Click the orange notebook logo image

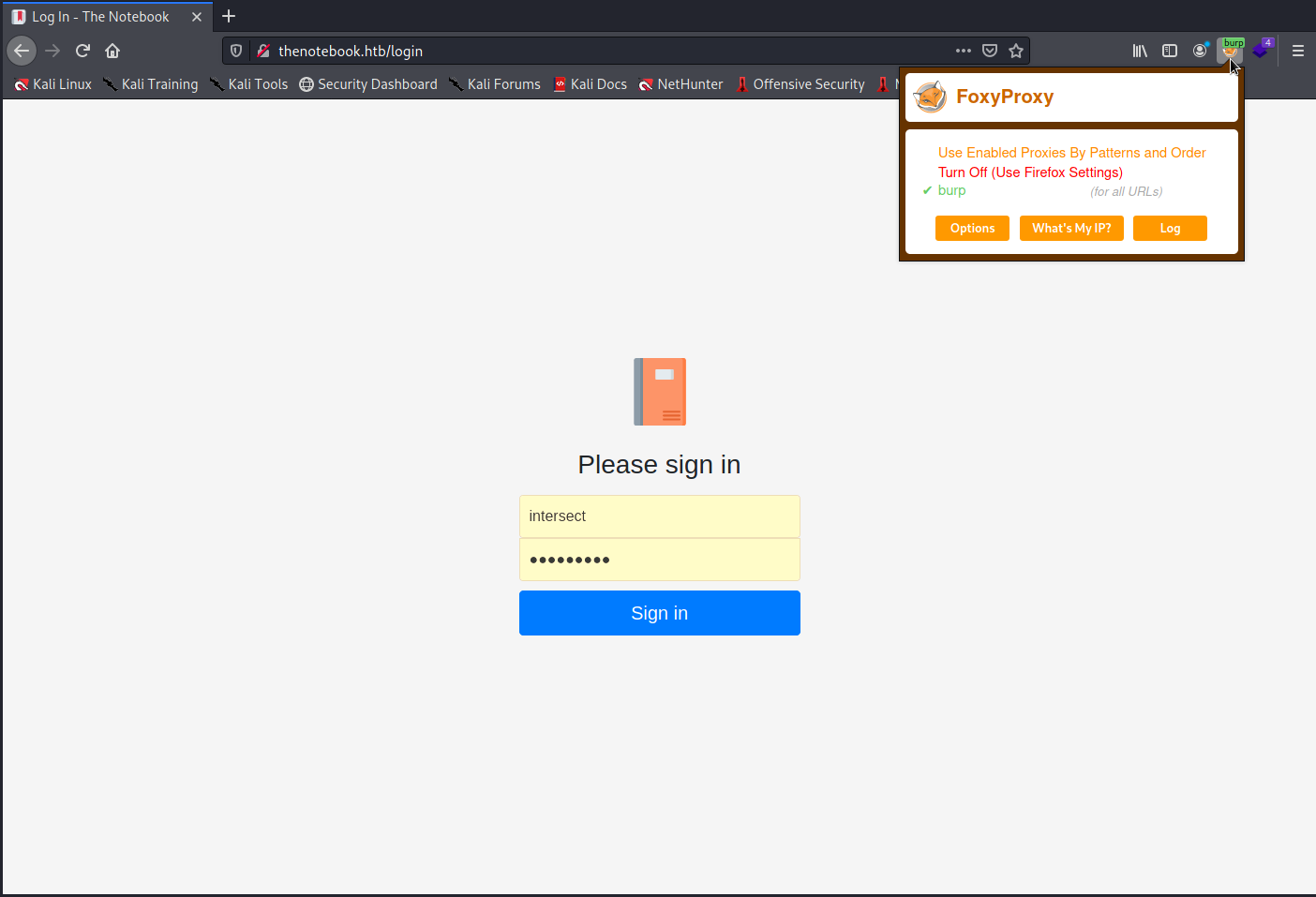[660, 392]
